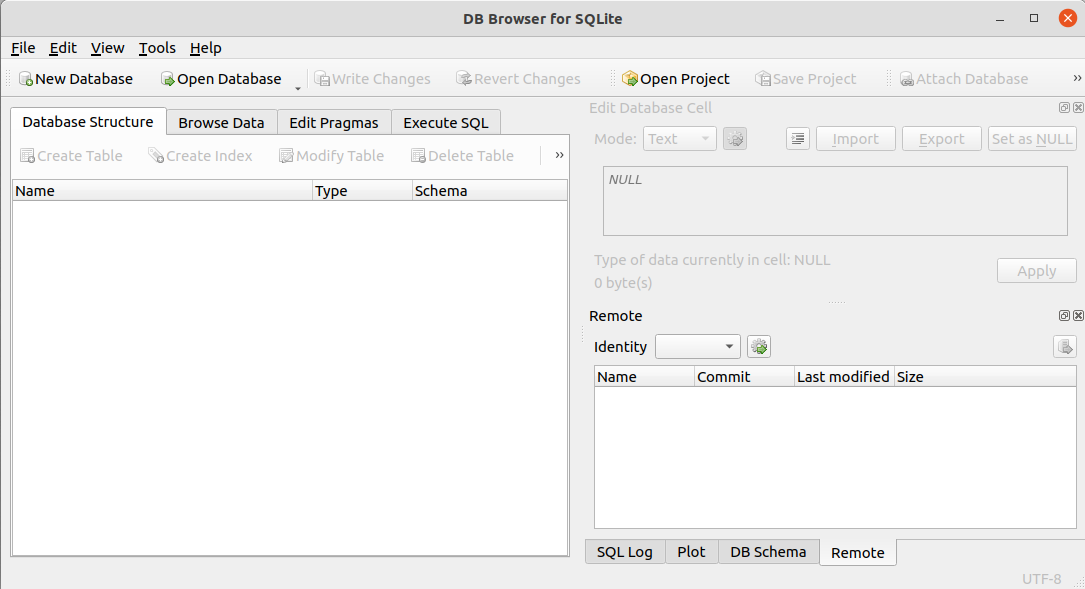Click the Remote list Name column header
This screenshot has width=1085, height=589.
tap(644, 377)
